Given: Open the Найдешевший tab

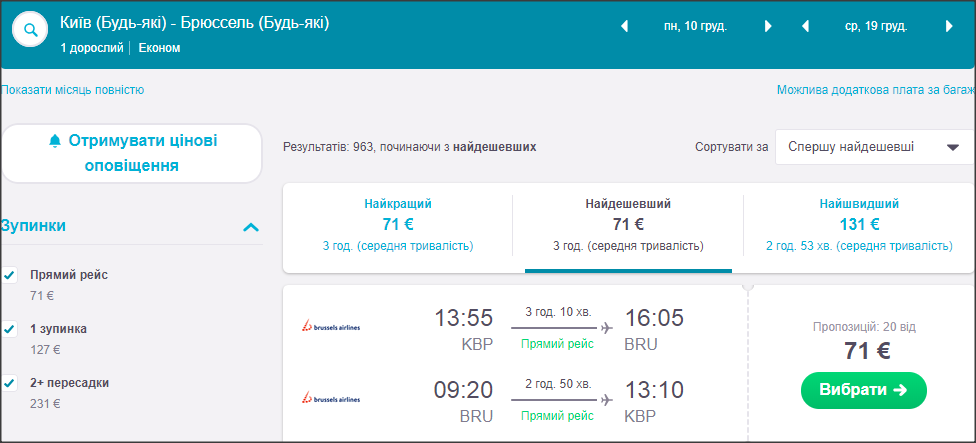Looking at the screenshot, I should click(628, 225).
